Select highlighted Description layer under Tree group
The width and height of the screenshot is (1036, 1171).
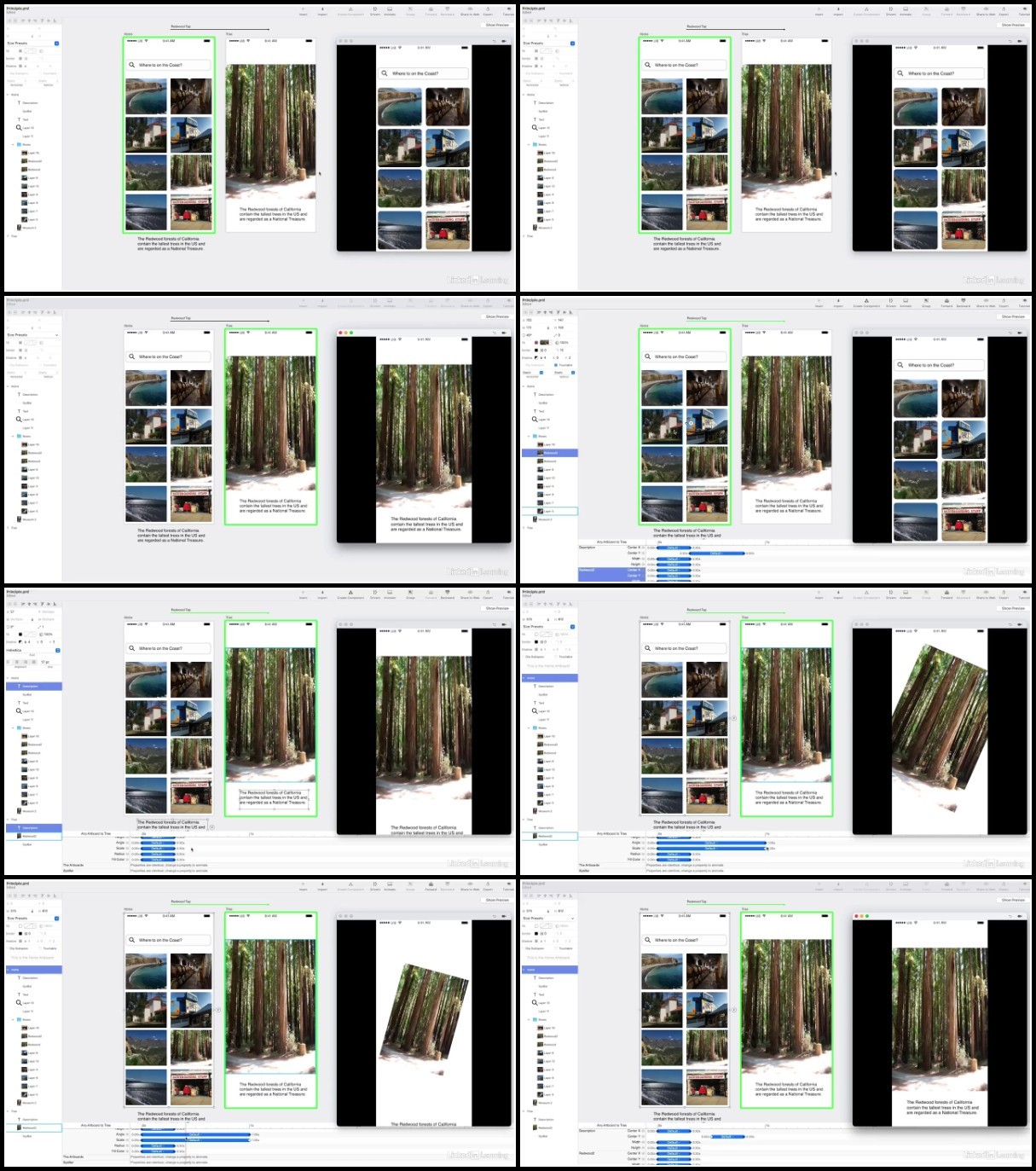click(x=34, y=827)
